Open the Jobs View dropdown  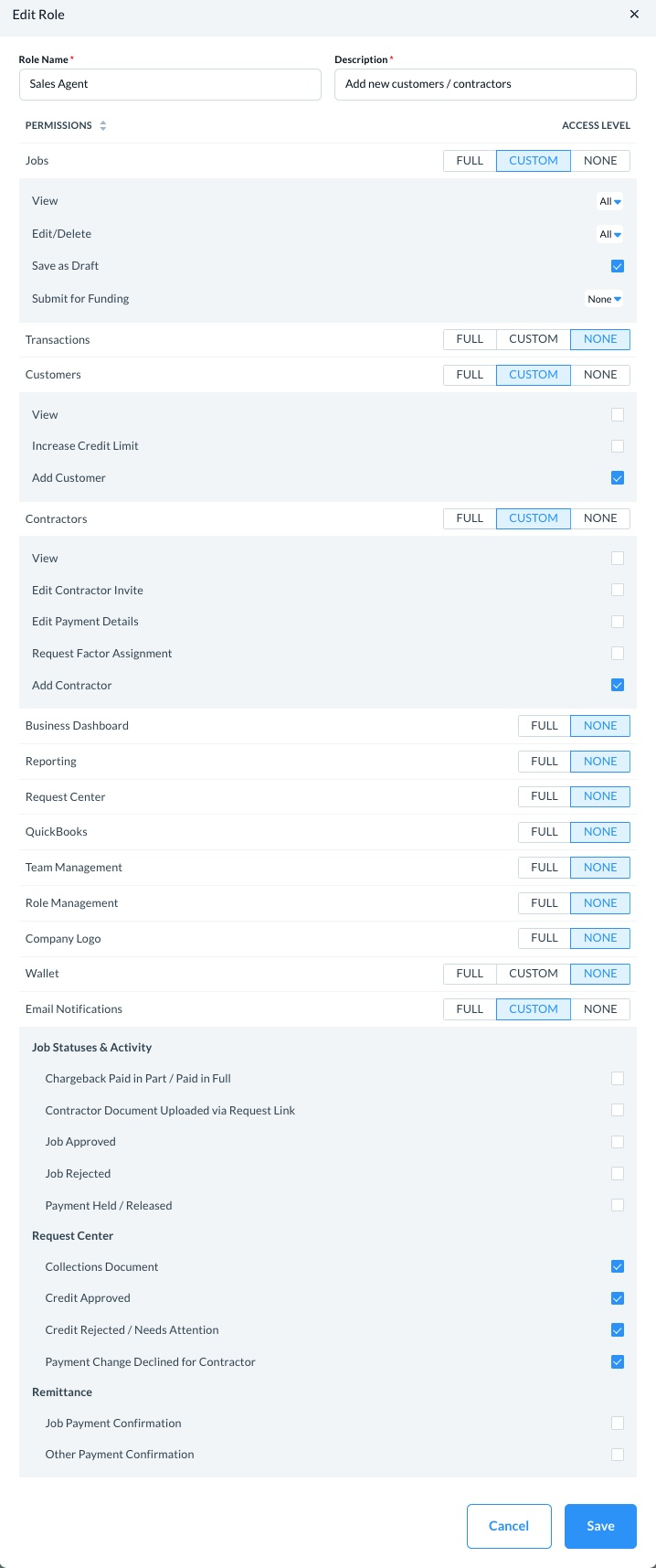click(610, 201)
